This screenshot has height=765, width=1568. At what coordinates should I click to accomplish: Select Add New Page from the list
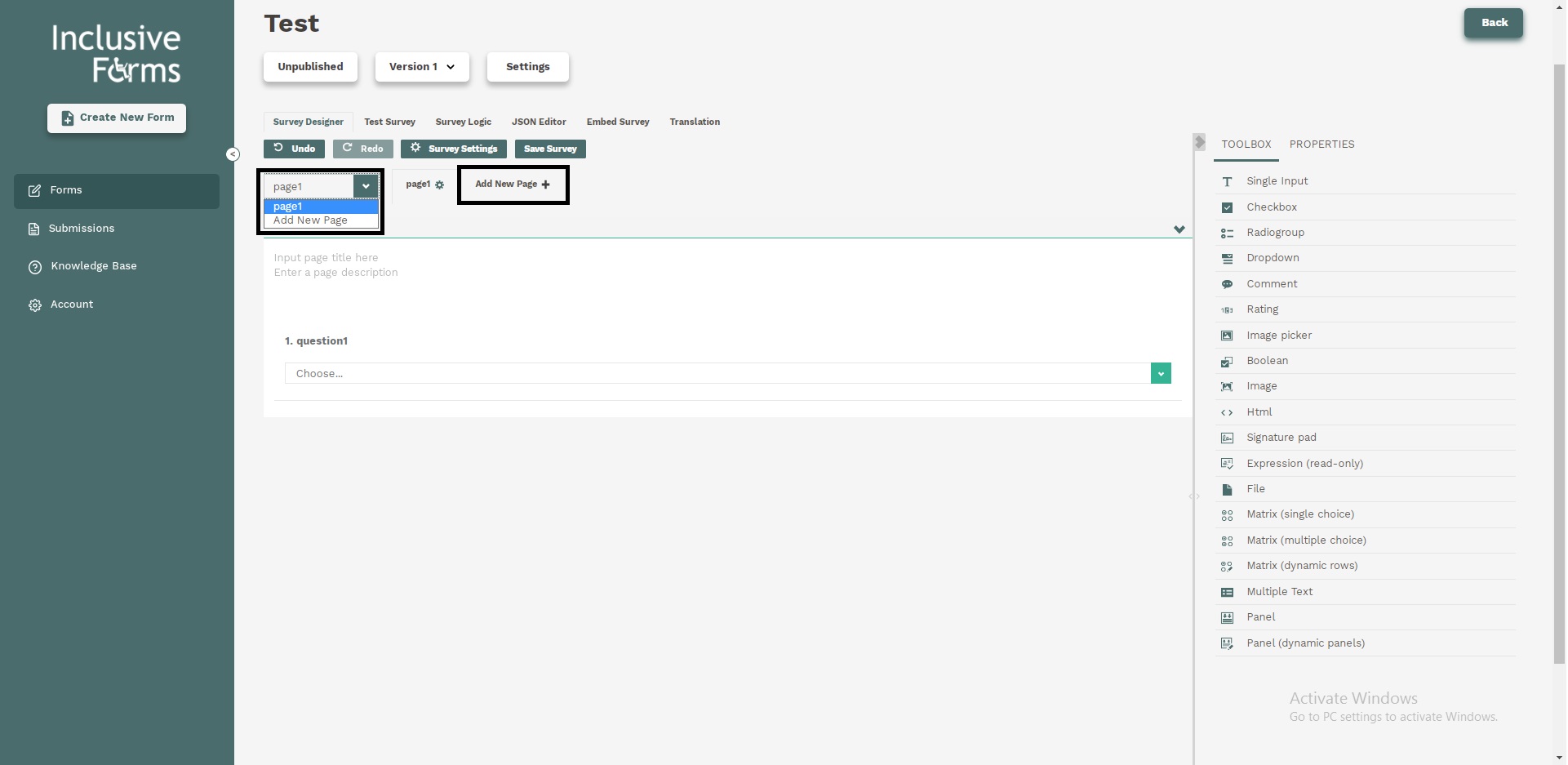[310, 220]
